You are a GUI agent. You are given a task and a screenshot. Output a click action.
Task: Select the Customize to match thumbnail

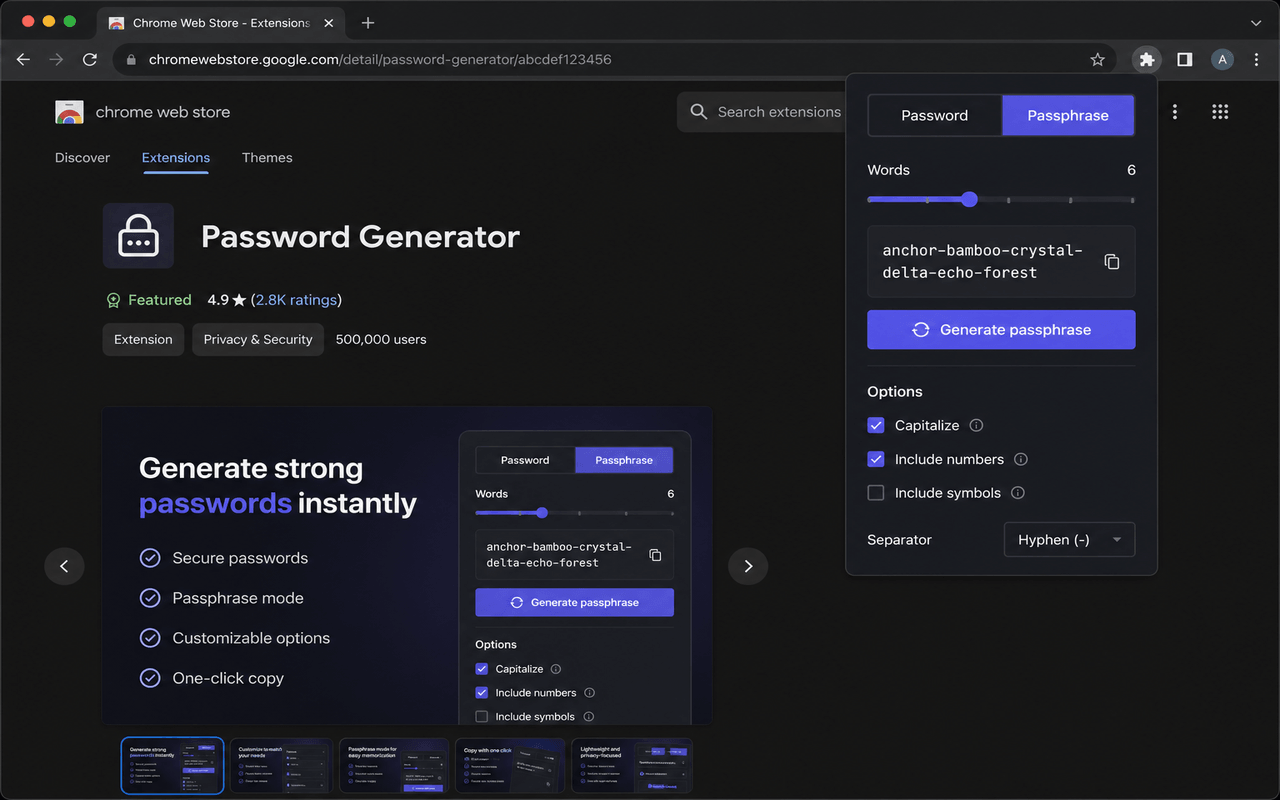point(281,766)
